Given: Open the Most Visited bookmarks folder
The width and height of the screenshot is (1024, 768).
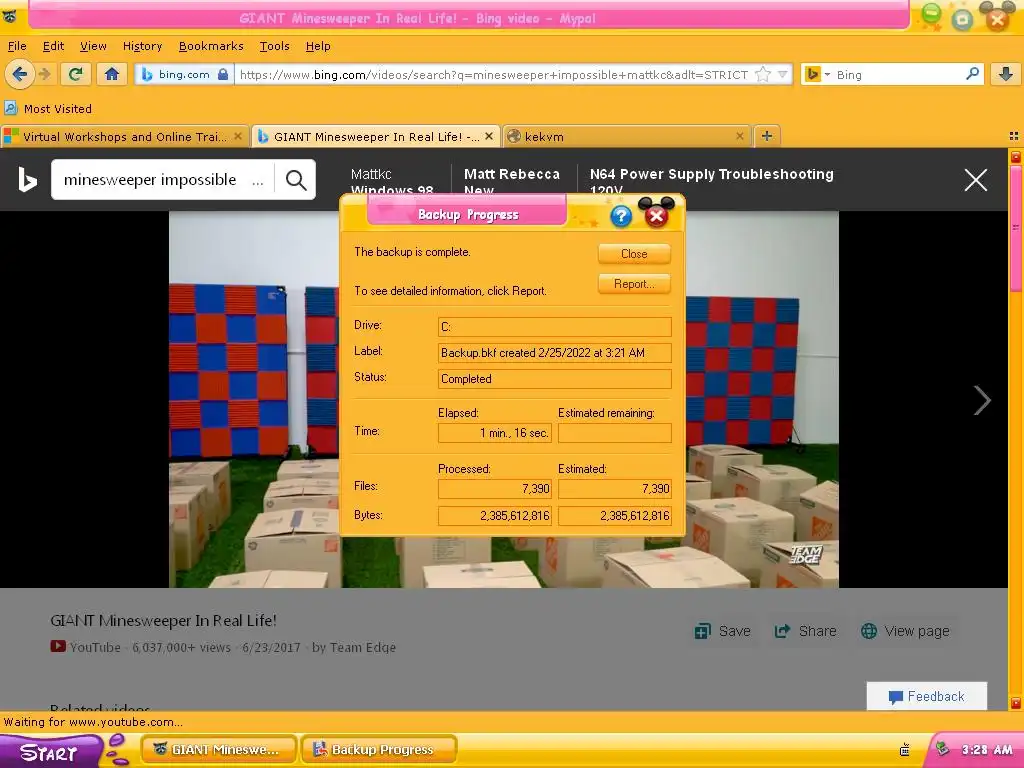Looking at the screenshot, I should 48,108.
